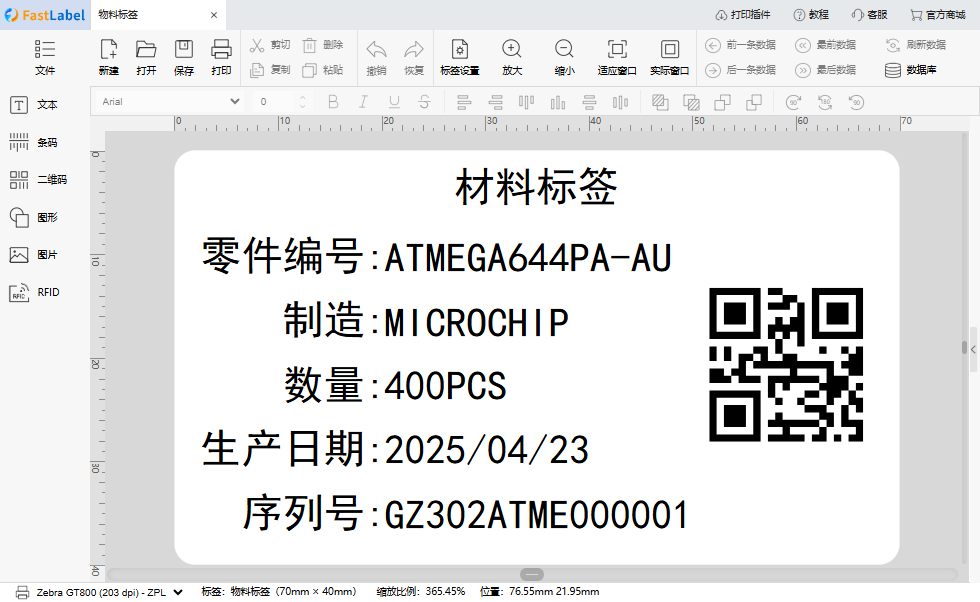Go to next record 后一条数据
Image resolution: width=980 pixels, height=602 pixels.
(741, 70)
